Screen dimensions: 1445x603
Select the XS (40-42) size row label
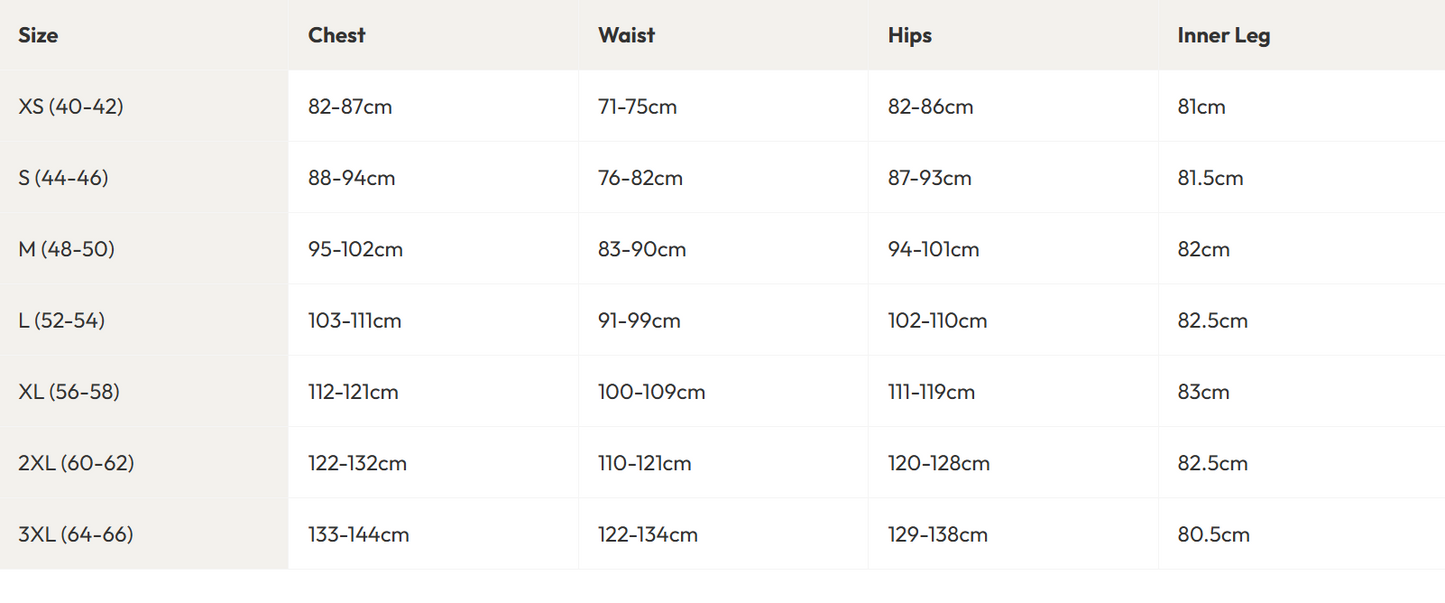coord(71,106)
